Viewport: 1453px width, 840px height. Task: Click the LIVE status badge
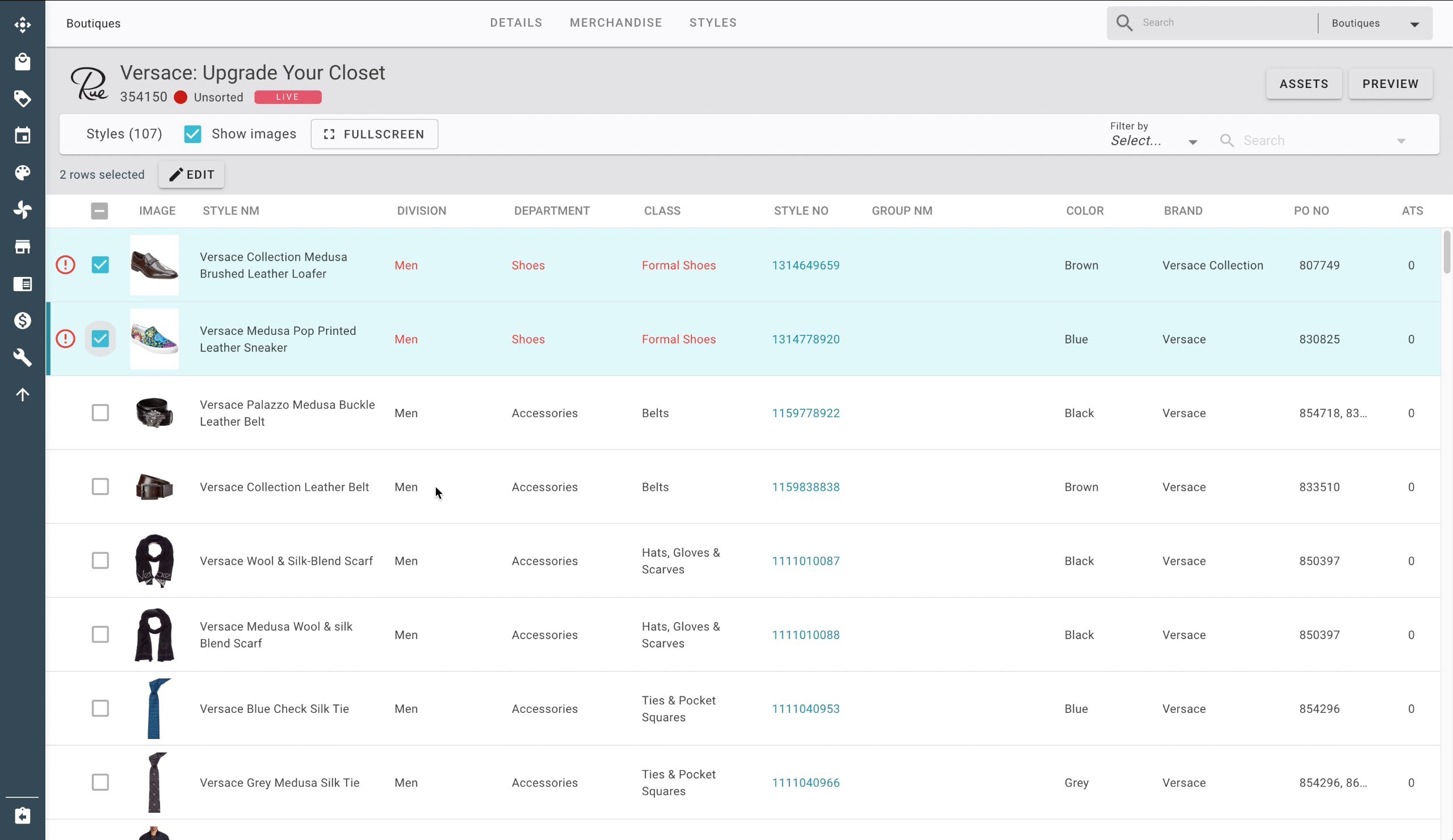tap(288, 98)
